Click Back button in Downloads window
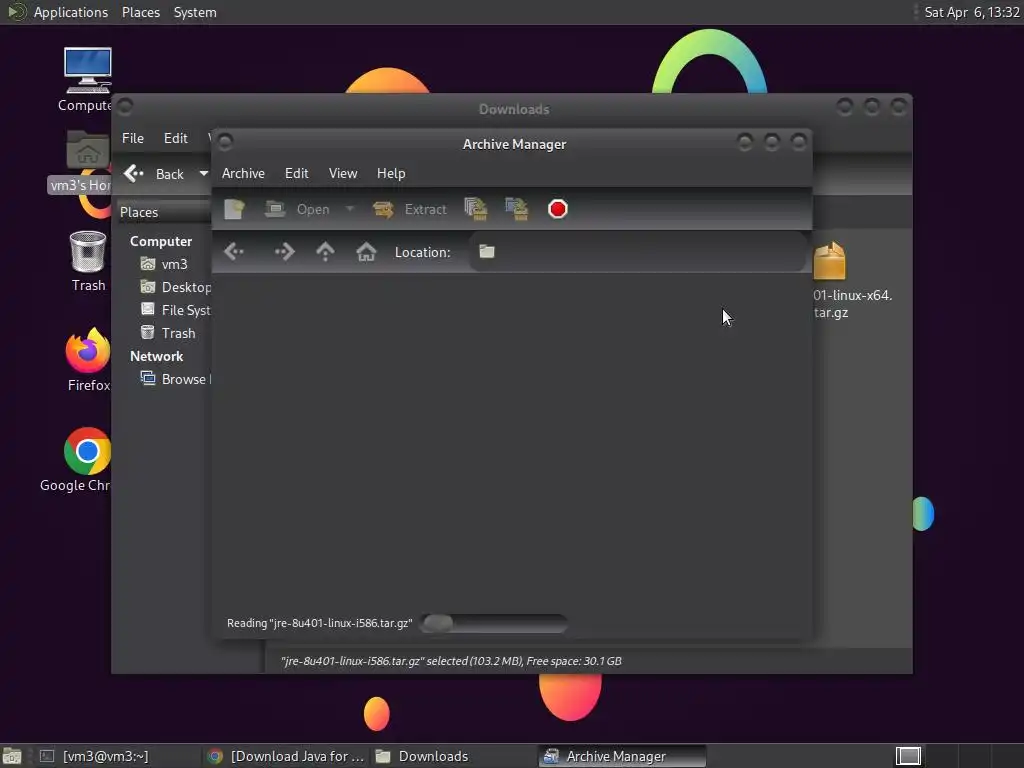Screen dimensions: 1024x768 154,174
